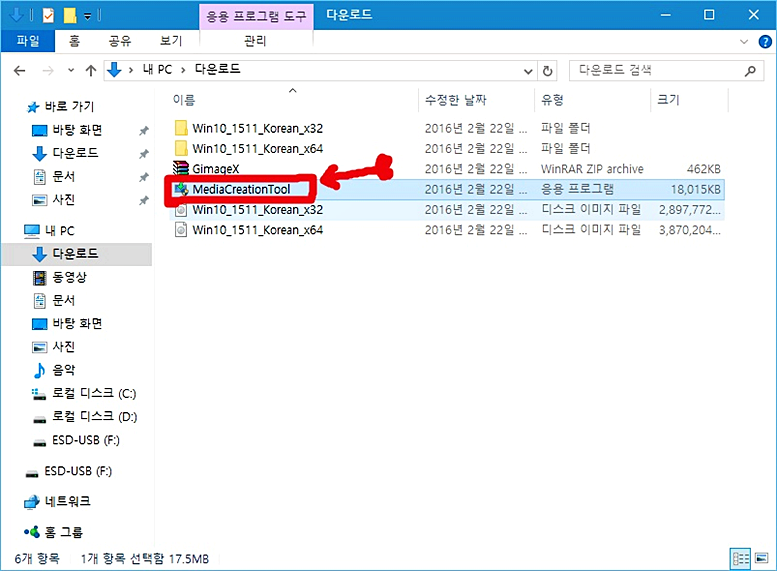
Task: Open ESD-USB (F:) under 내 PC
Action: [85, 440]
